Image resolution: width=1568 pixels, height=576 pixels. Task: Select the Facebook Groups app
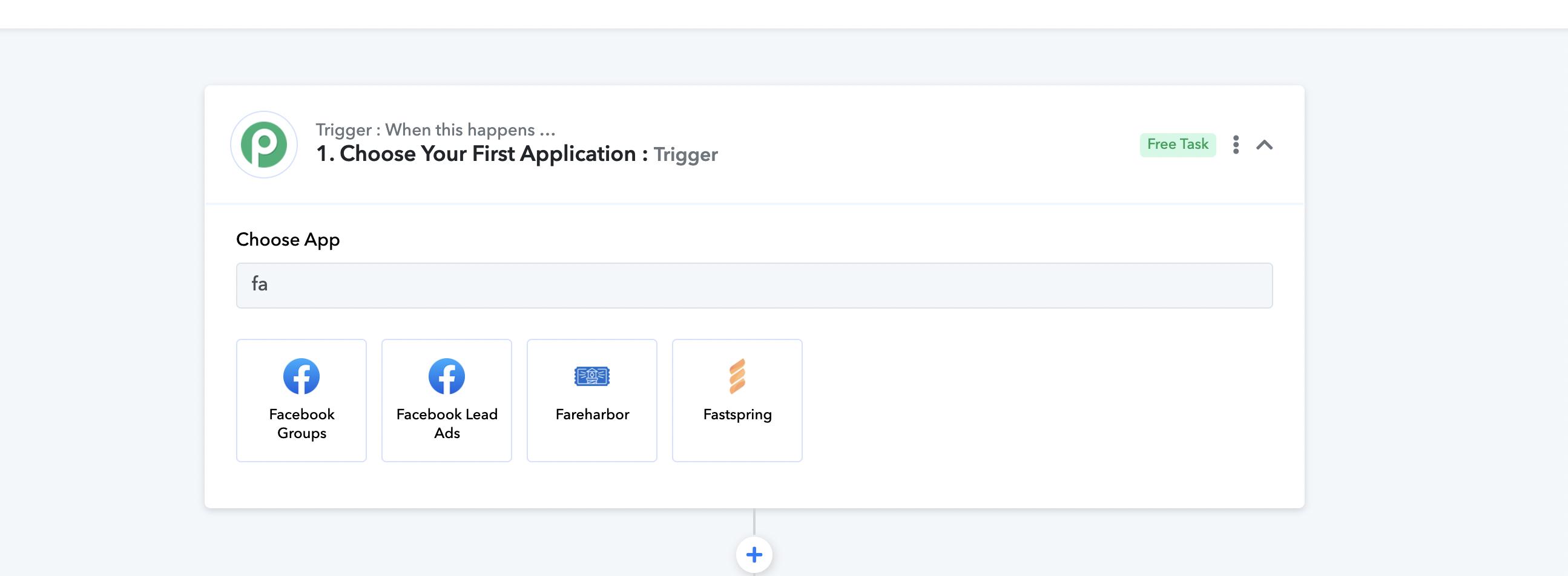[301, 400]
